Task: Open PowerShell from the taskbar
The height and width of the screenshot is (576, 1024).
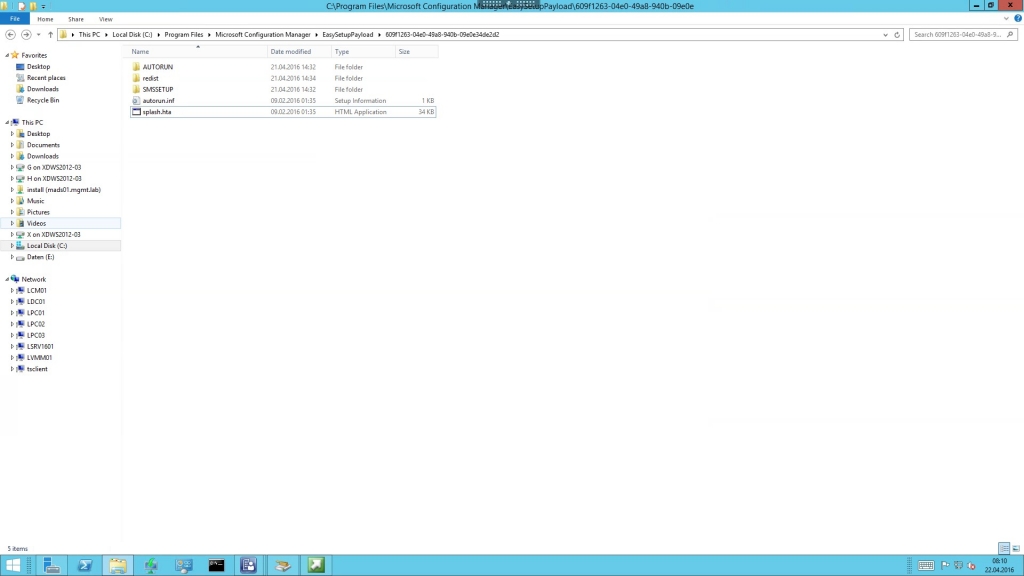Action: click(85, 566)
